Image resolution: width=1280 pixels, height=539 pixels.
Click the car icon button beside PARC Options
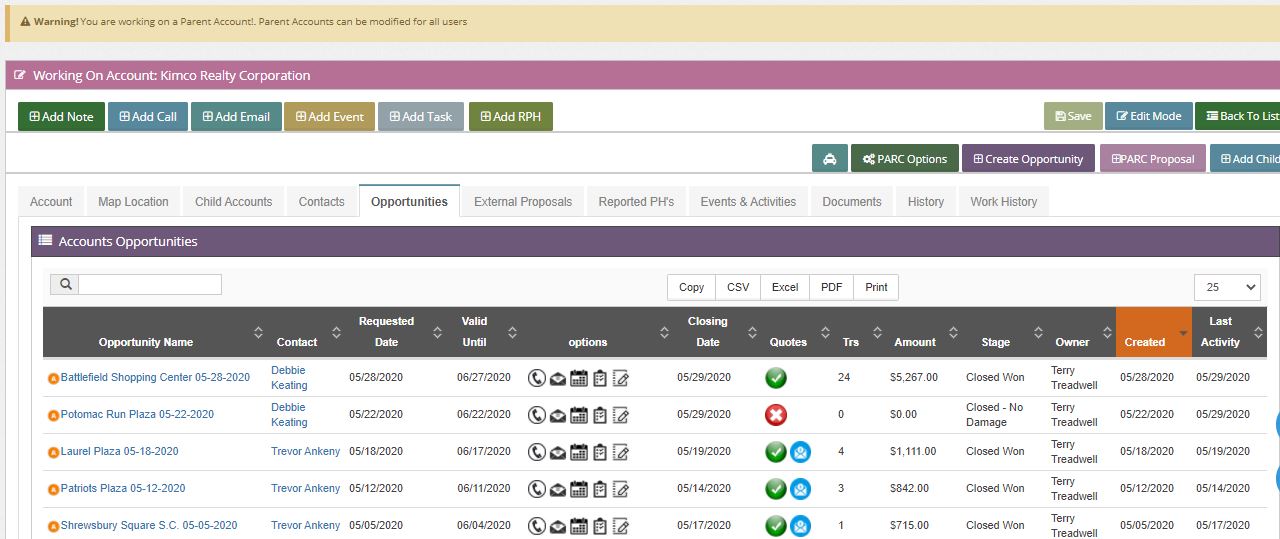point(830,159)
